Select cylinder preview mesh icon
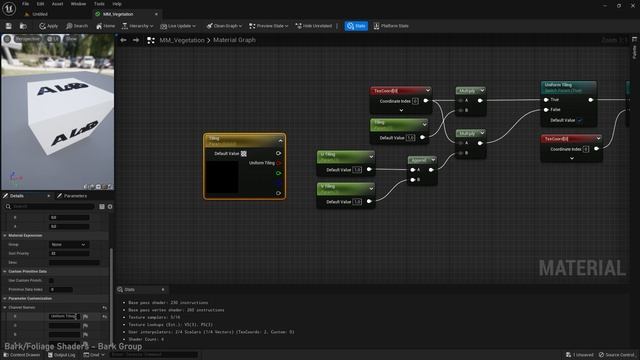Screen dimensions: 640x360 tap(86, 187)
